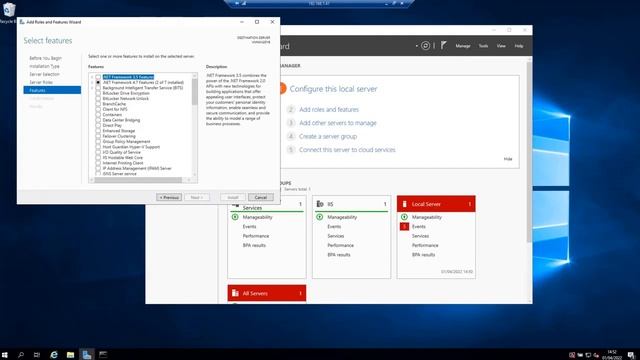Click Add roles and features link
This screenshot has width=640, height=360.
329,109
